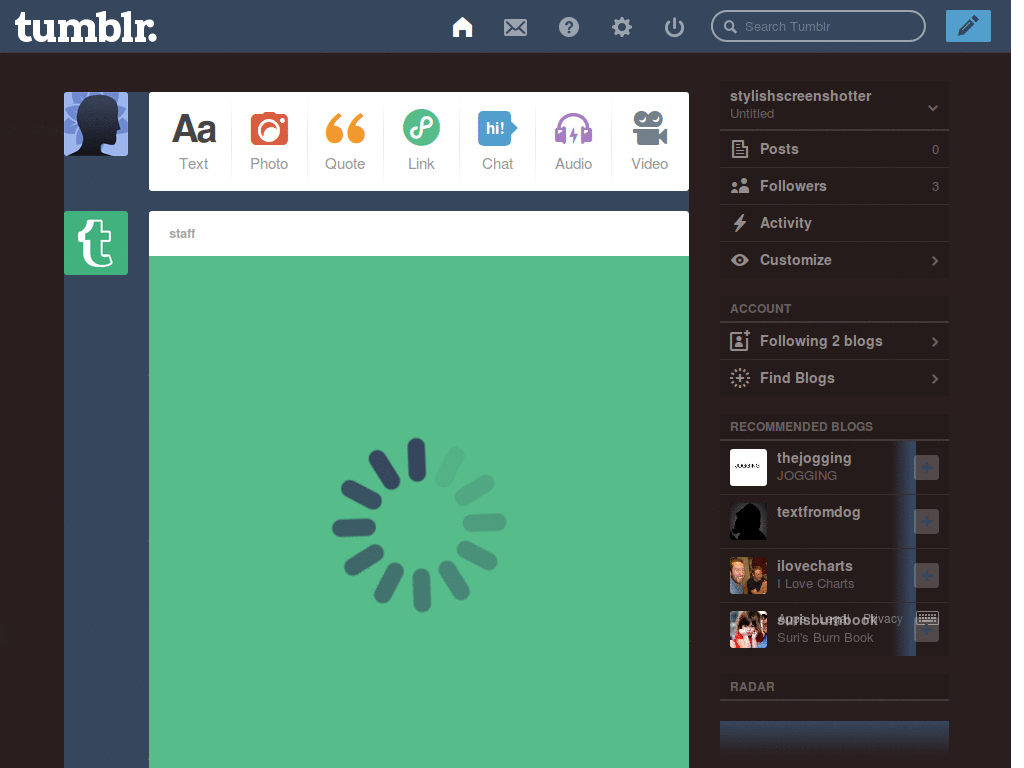
Task: Open the Posts menu item
Action: pyautogui.click(x=834, y=149)
